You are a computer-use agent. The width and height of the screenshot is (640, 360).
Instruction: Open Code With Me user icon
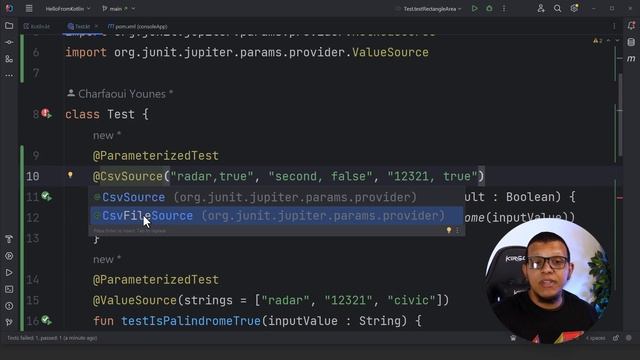[x=541, y=8]
